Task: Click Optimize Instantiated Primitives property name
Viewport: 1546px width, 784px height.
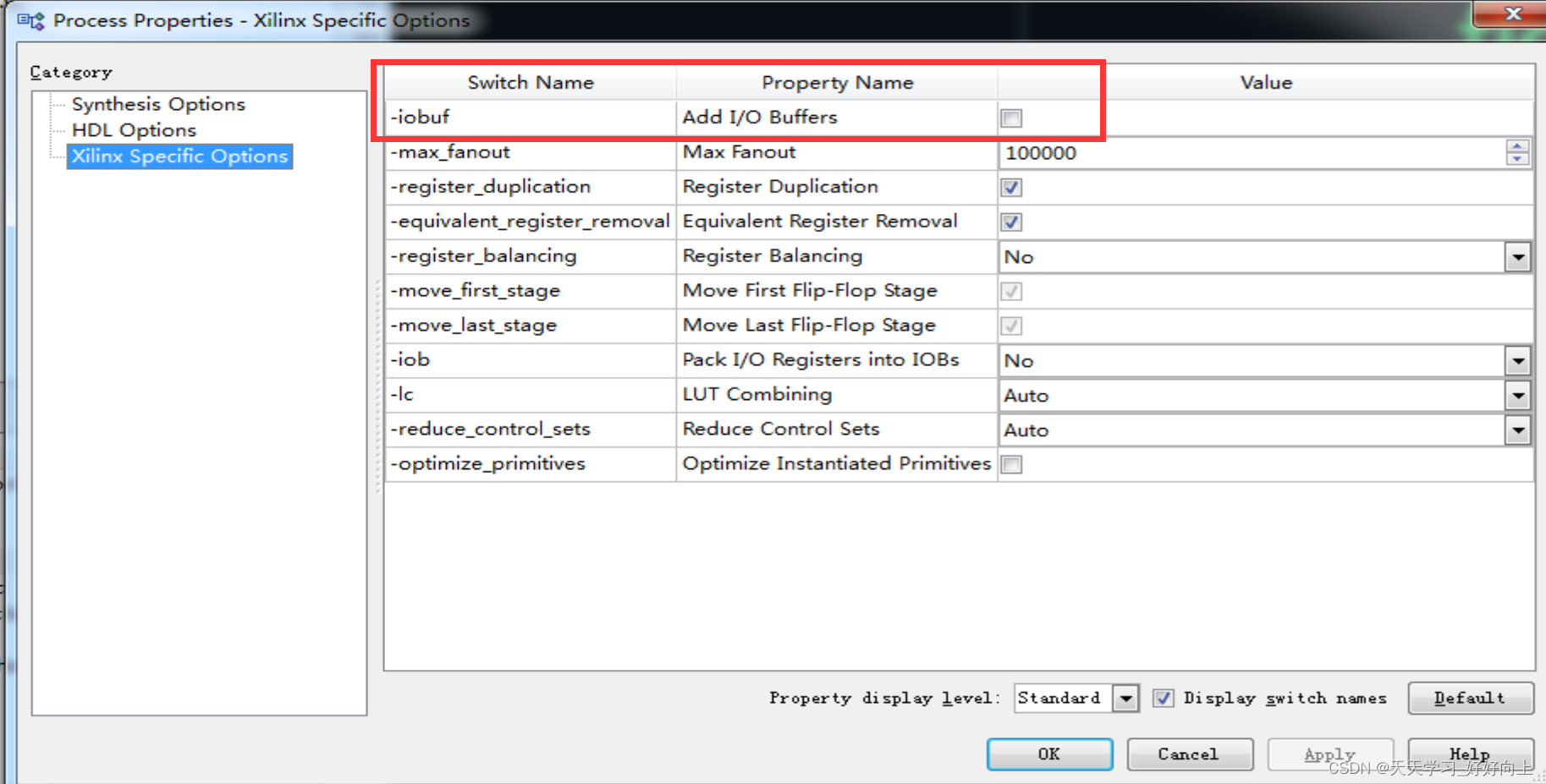Action: tap(836, 464)
